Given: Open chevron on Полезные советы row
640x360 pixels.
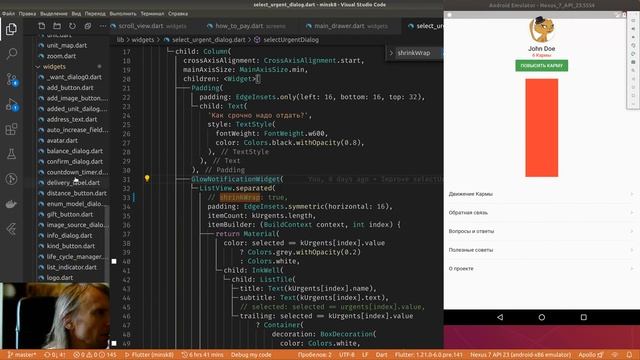Looking at the screenshot, I should [632, 250].
